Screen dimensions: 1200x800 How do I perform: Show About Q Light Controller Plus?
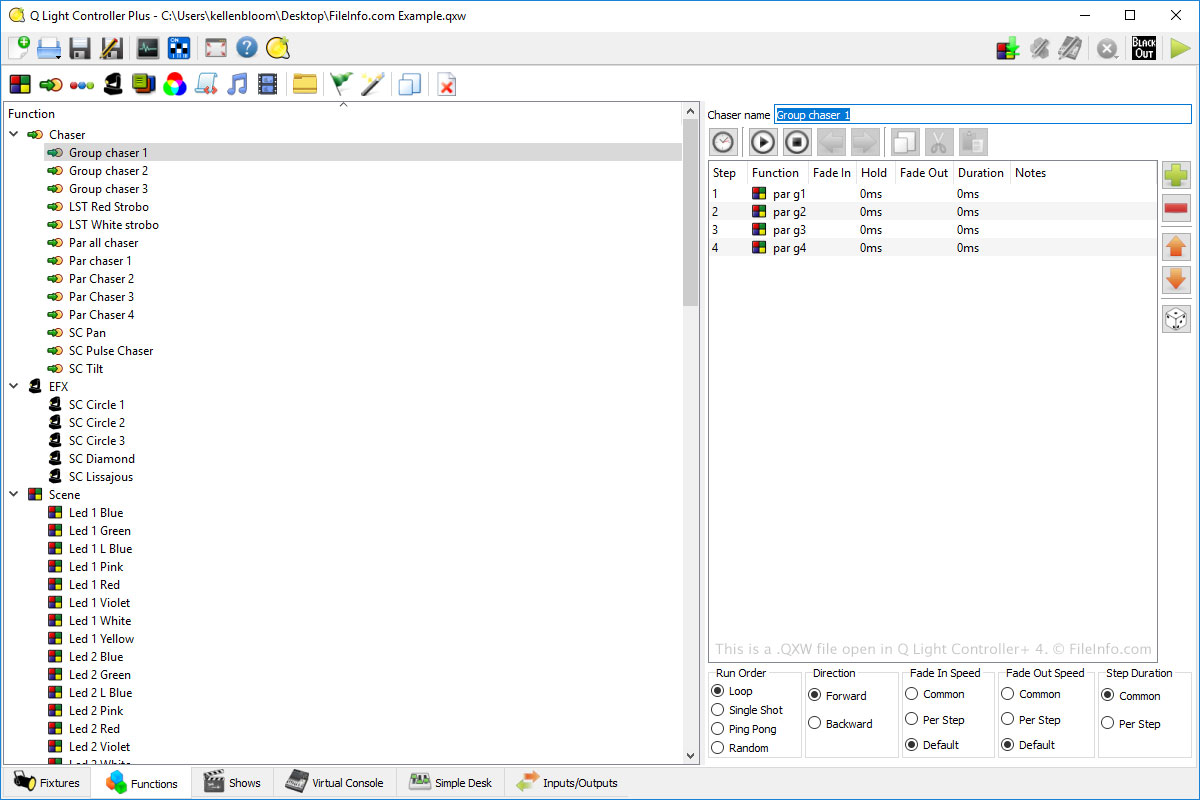[277, 48]
